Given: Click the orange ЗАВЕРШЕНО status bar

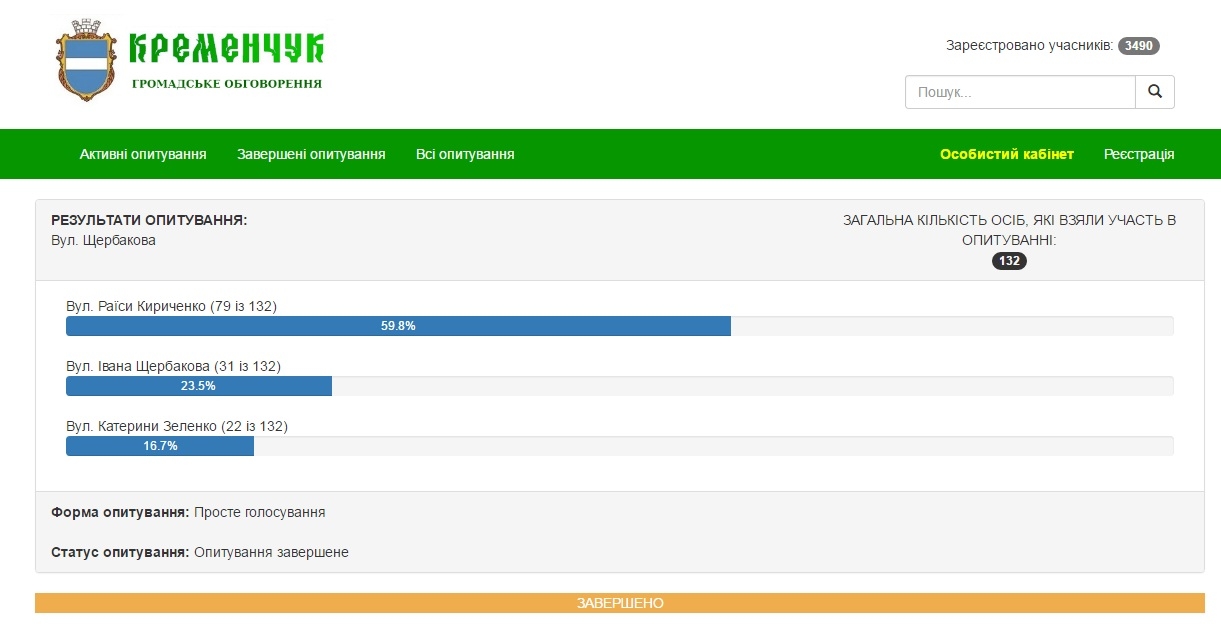Looking at the screenshot, I should pos(620,603).
